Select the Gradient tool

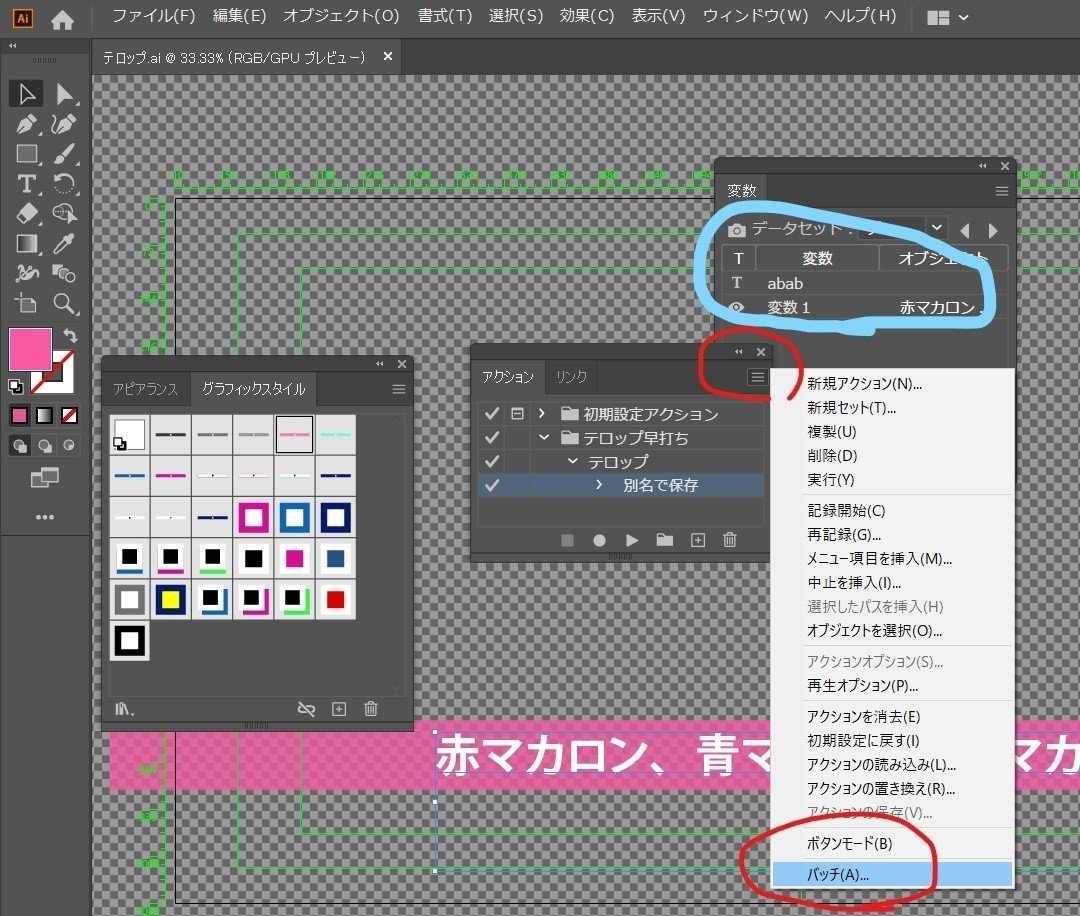coord(27,244)
